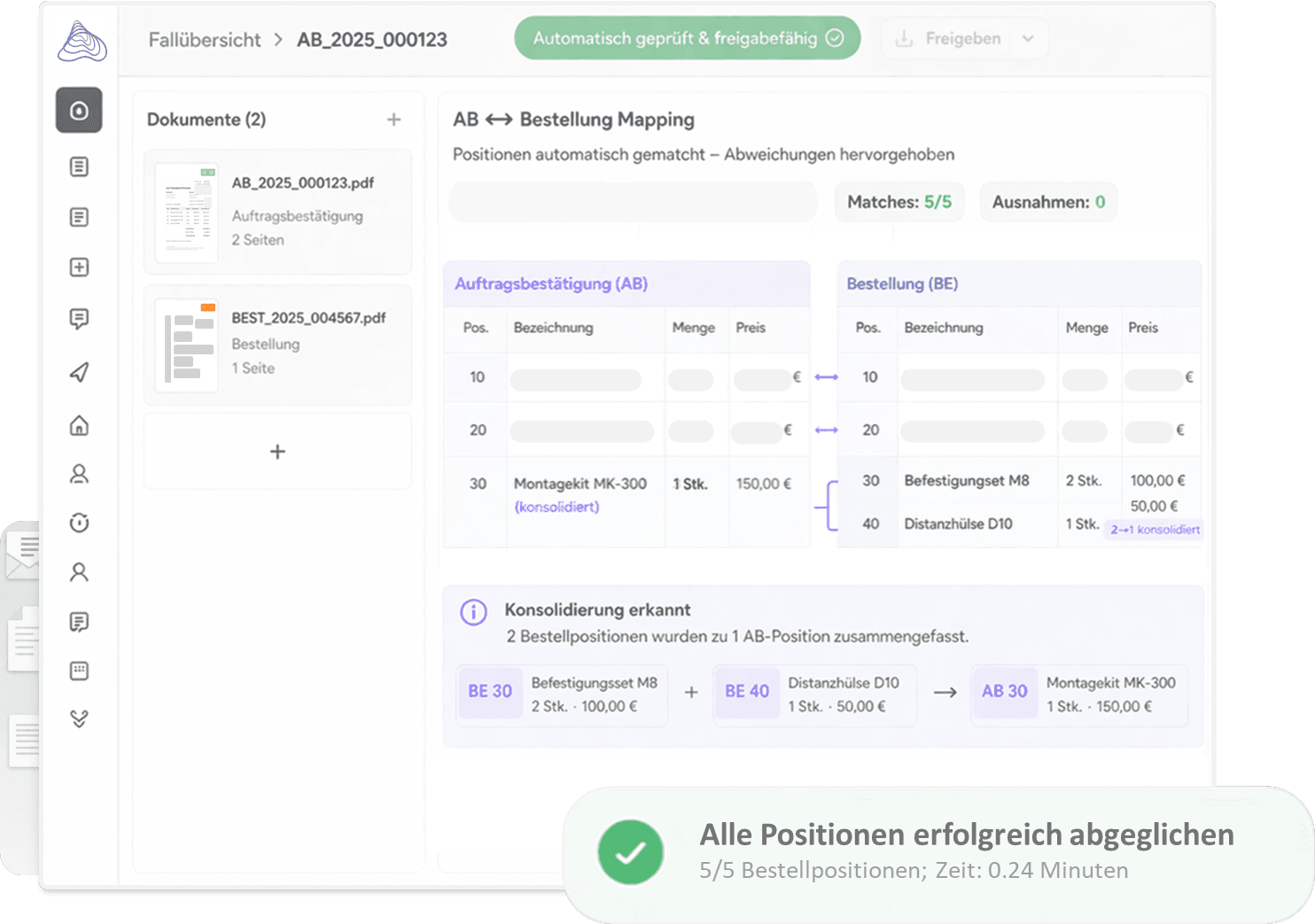
Task: Click the info icon beside Konsolidierung erkannt
Action: click(473, 612)
